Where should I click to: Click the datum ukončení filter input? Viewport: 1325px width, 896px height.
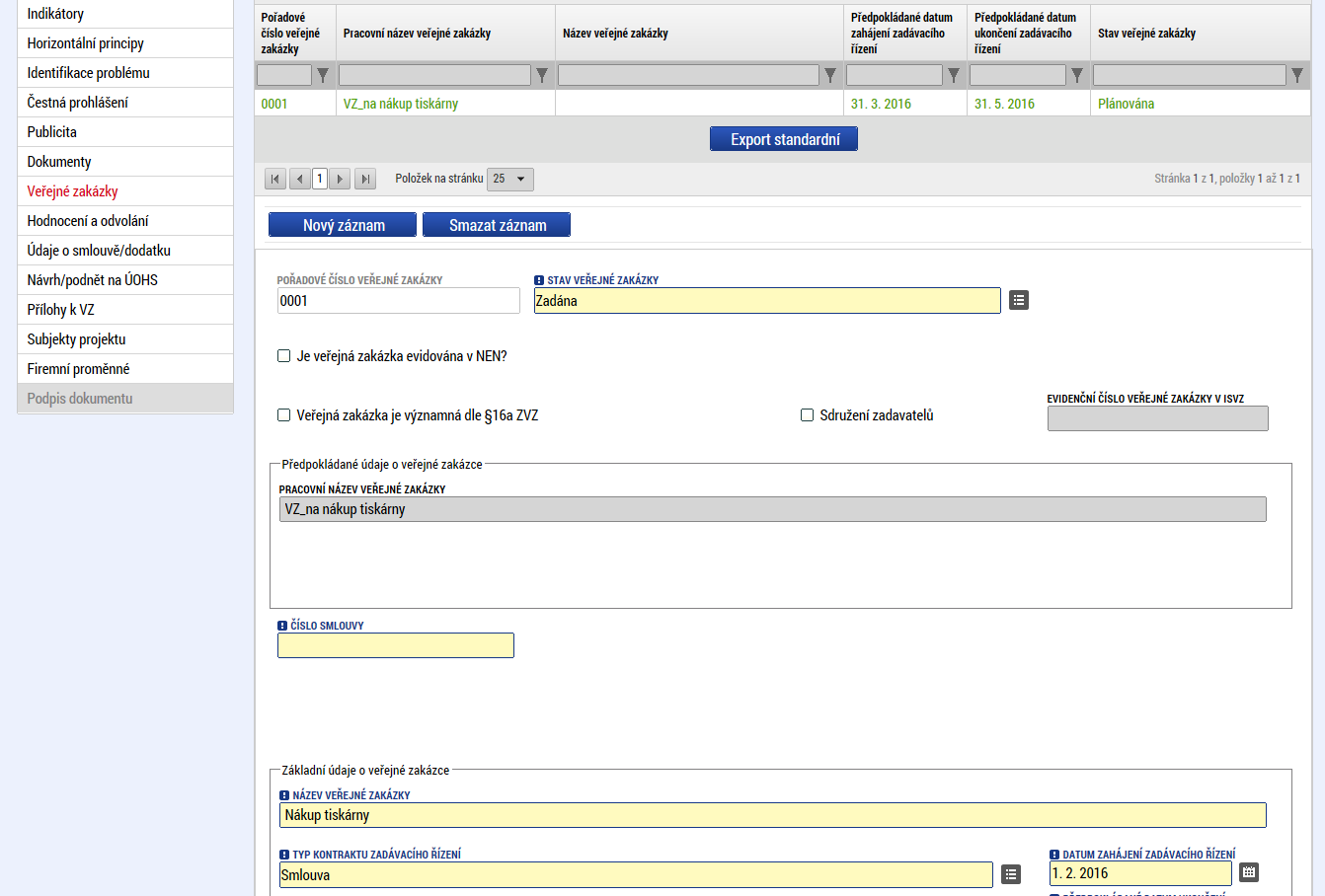[x=1018, y=75]
